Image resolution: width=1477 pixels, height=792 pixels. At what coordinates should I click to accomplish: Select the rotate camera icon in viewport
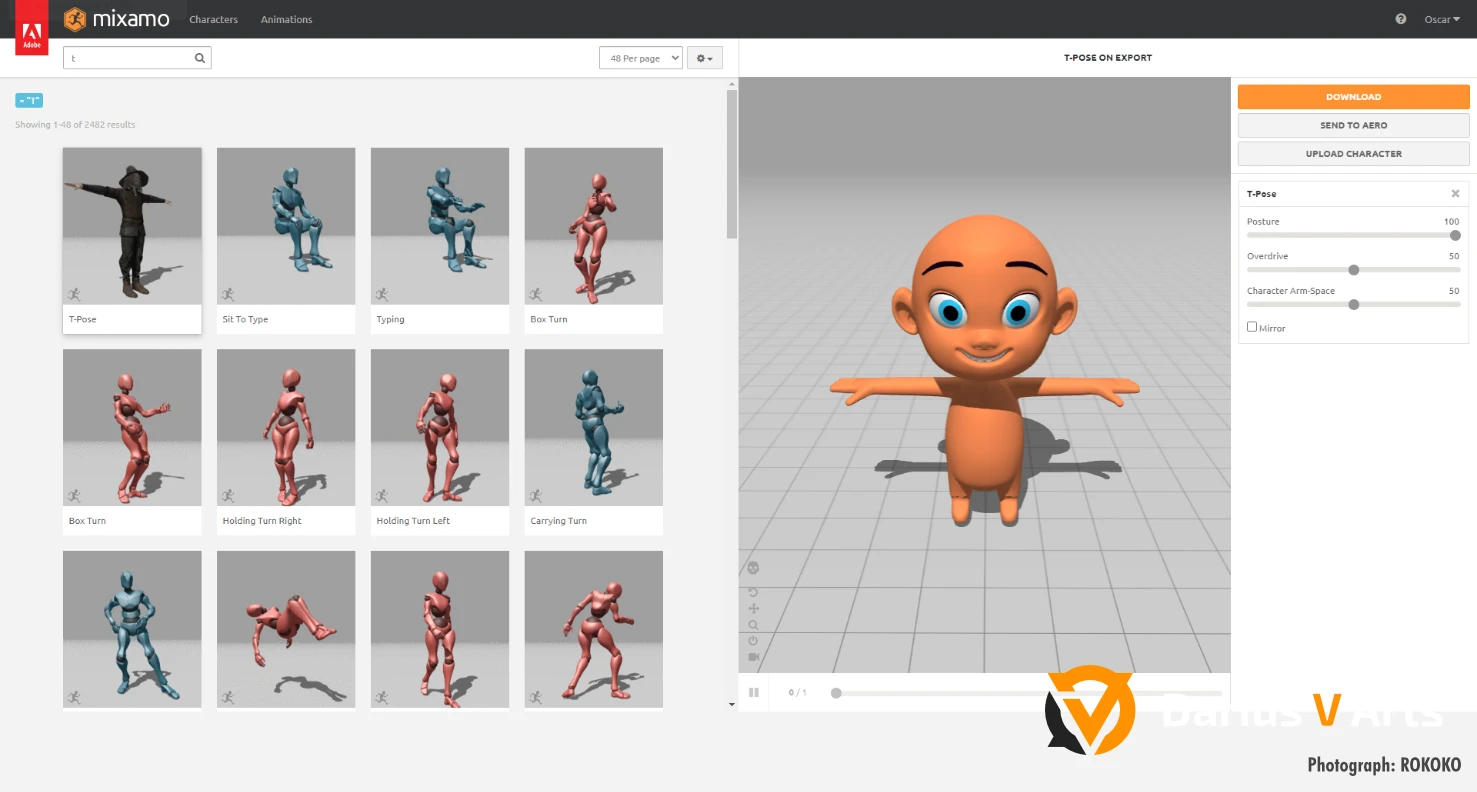pyautogui.click(x=753, y=592)
